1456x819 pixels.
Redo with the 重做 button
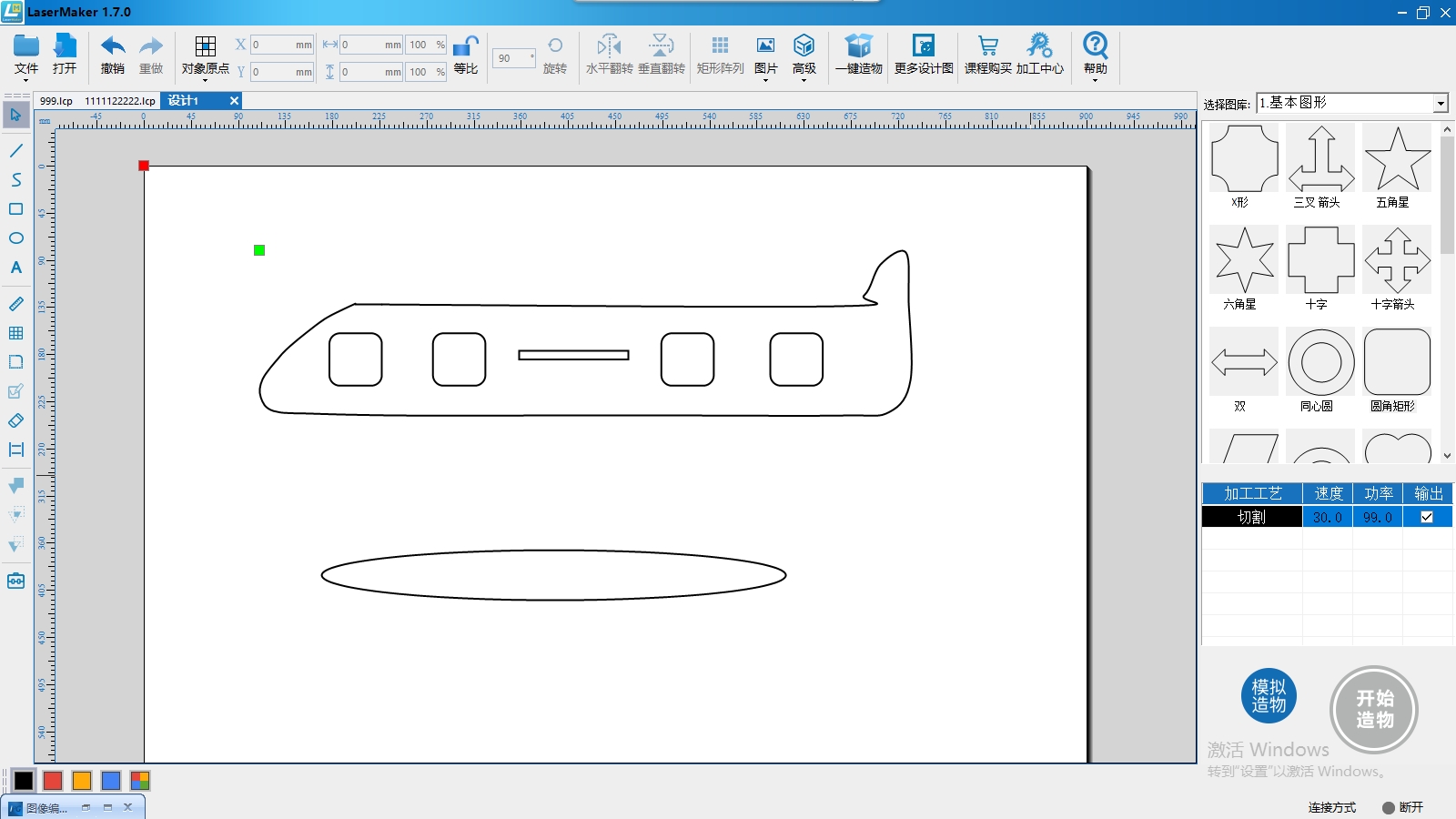(151, 56)
